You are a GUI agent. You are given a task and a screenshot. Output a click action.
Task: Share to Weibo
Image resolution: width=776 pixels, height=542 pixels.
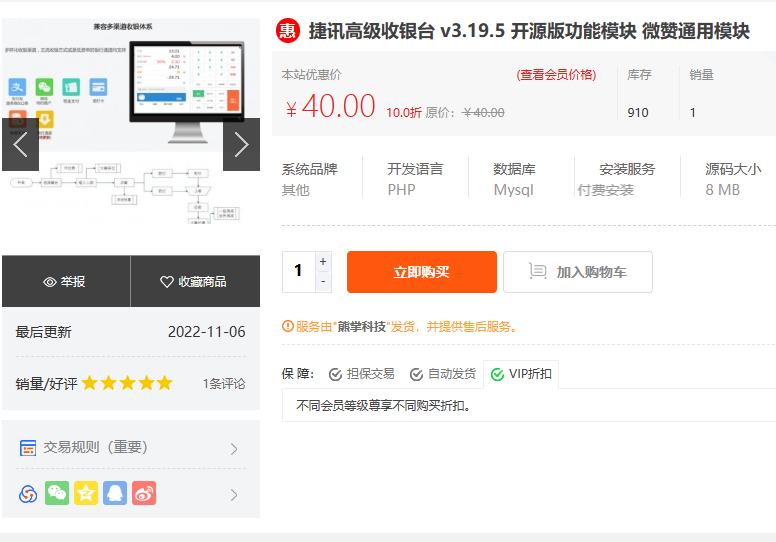coord(144,493)
